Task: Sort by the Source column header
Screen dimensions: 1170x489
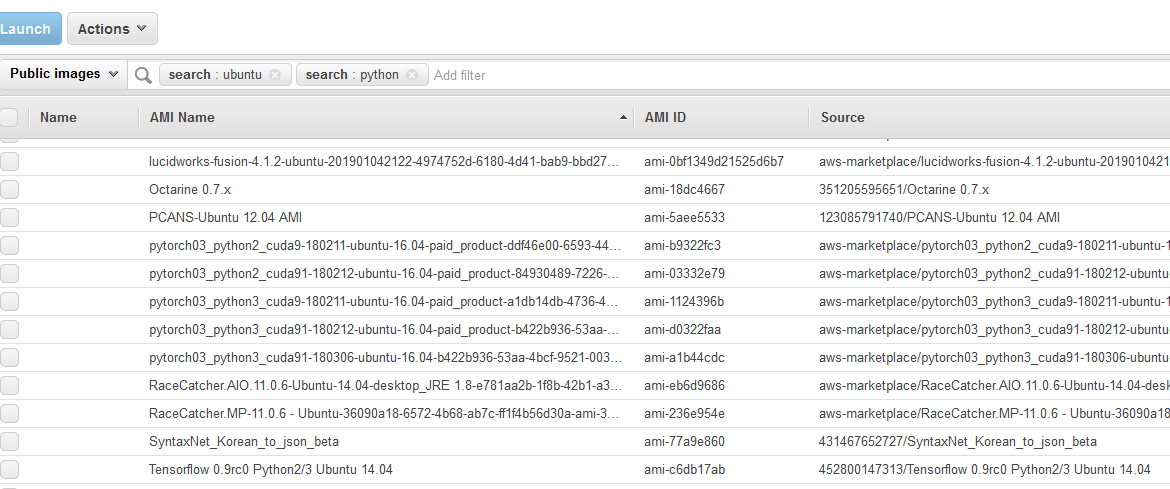Action: [x=842, y=117]
